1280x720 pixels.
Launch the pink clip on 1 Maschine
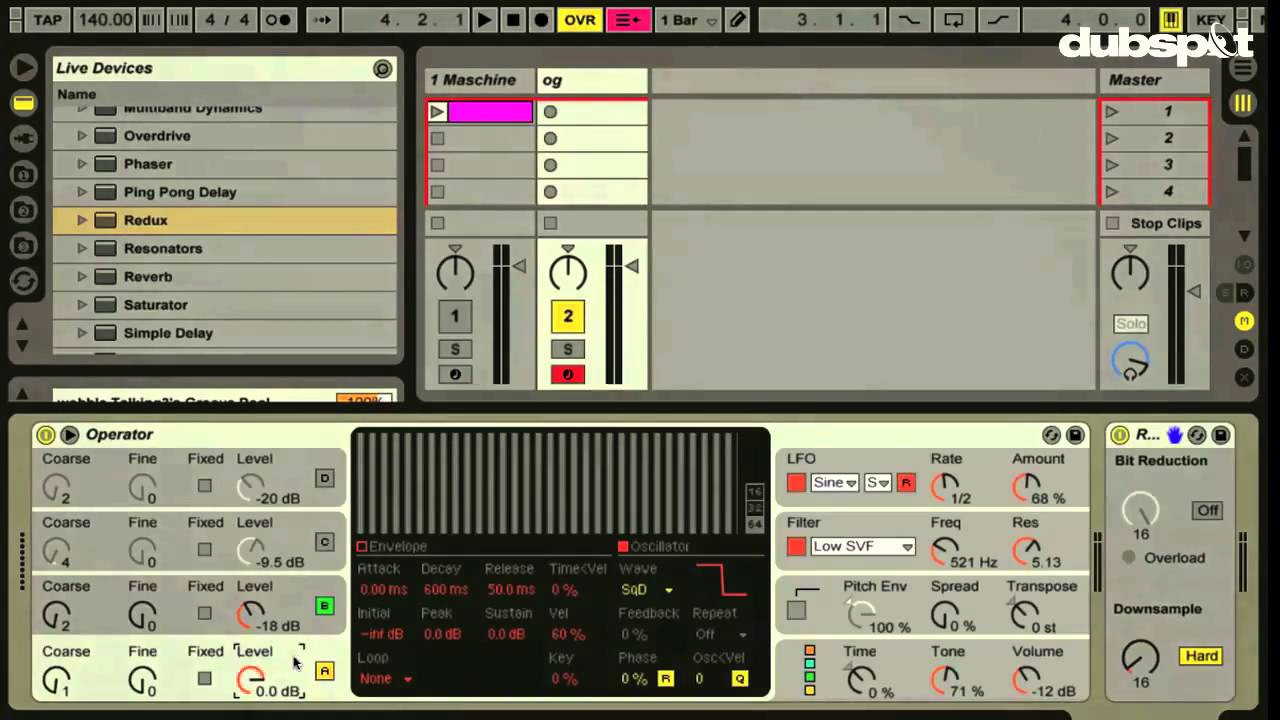pos(437,112)
